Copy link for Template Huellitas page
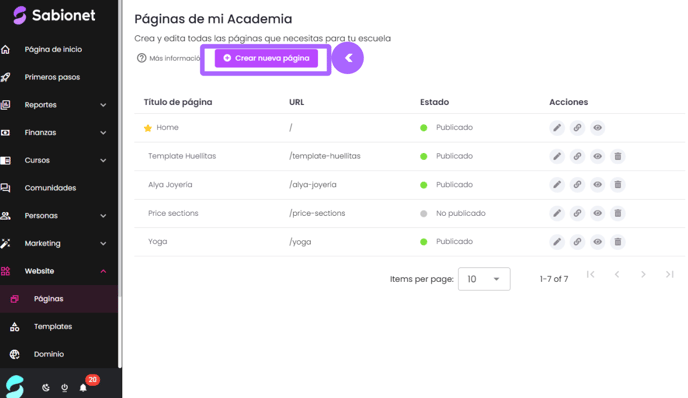688x398 pixels. [x=577, y=156]
